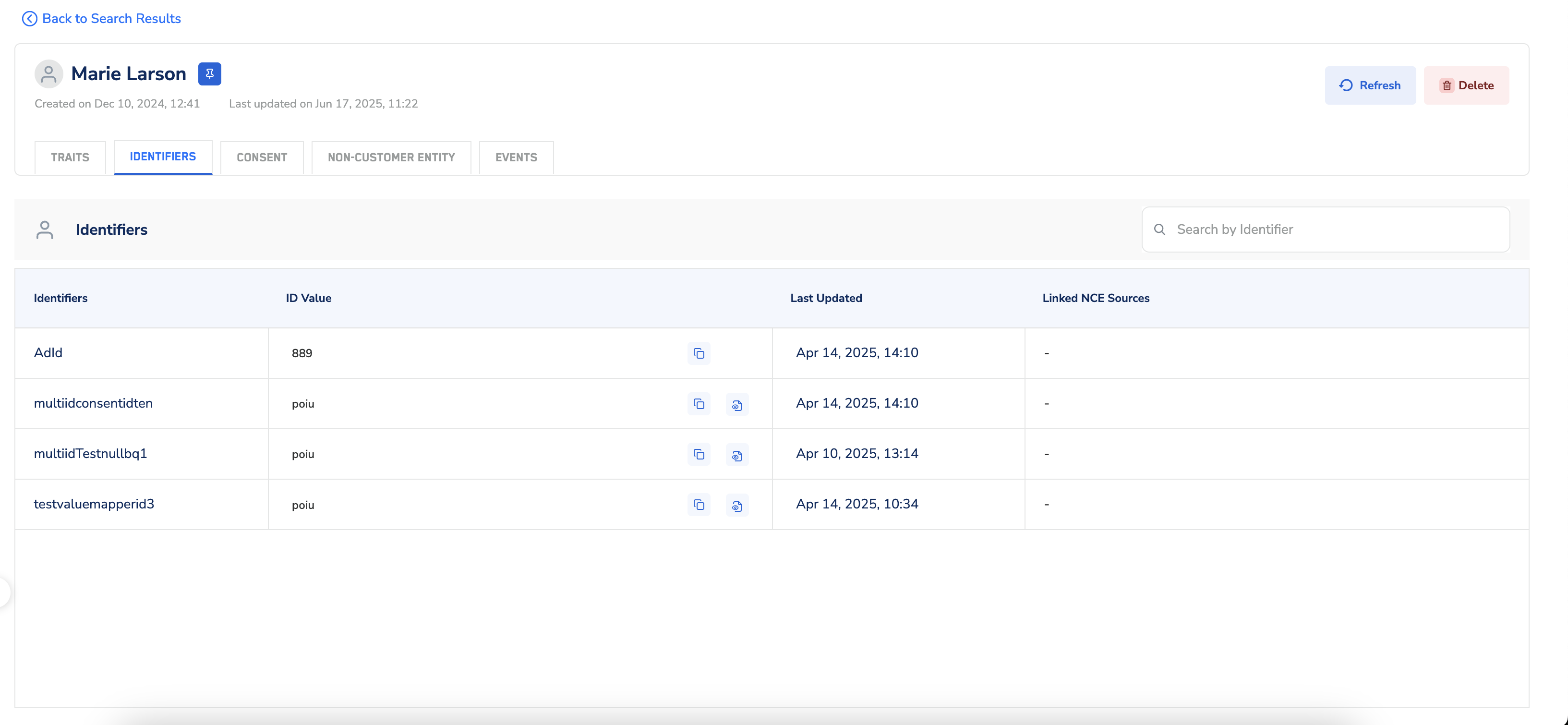View details for multiidTestnullbq1 identifier
Image resolution: width=1568 pixels, height=725 pixels.
coord(736,455)
